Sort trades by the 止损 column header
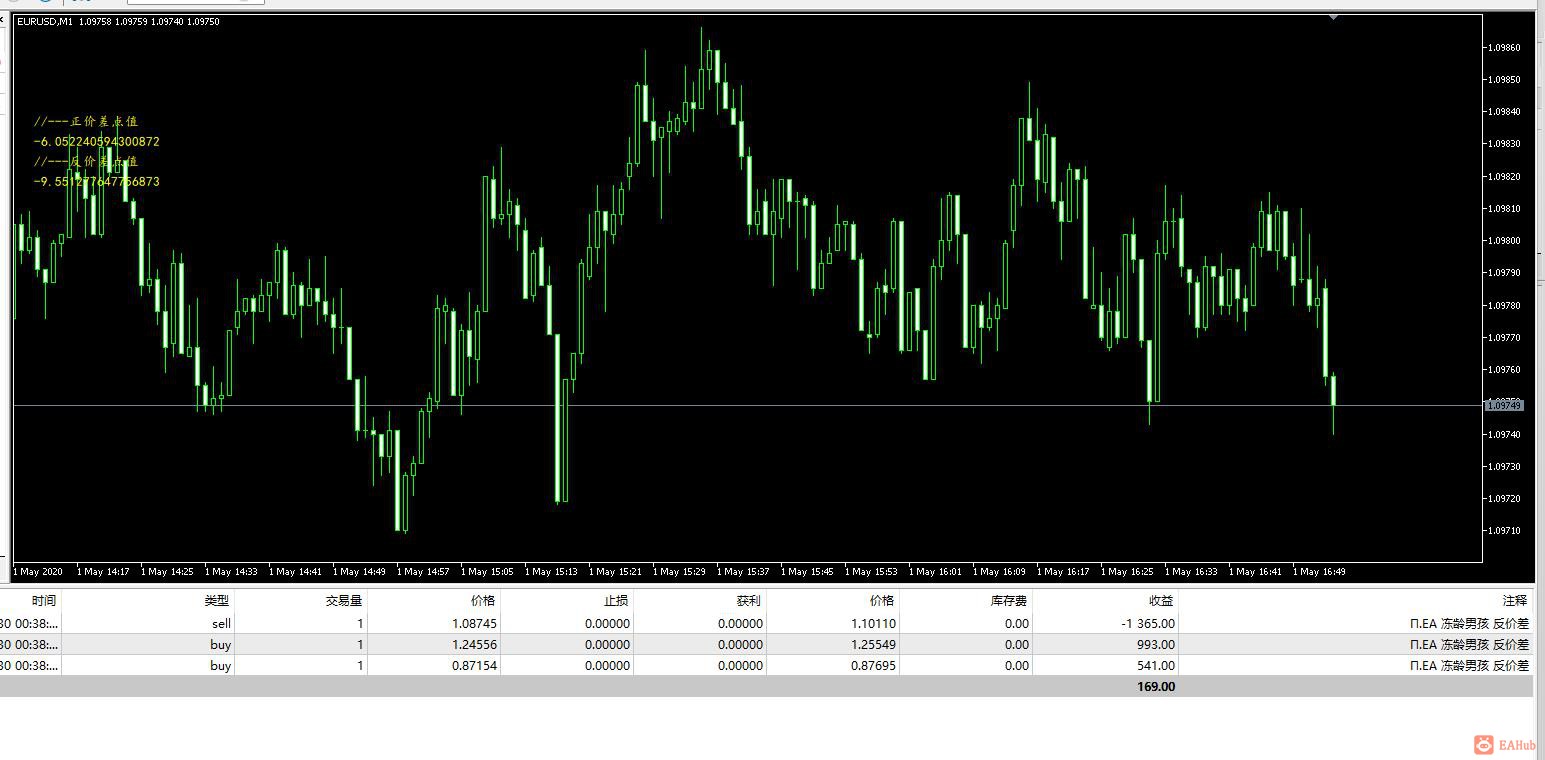Image resolution: width=1545 pixels, height=760 pixels. coord(618,600)
